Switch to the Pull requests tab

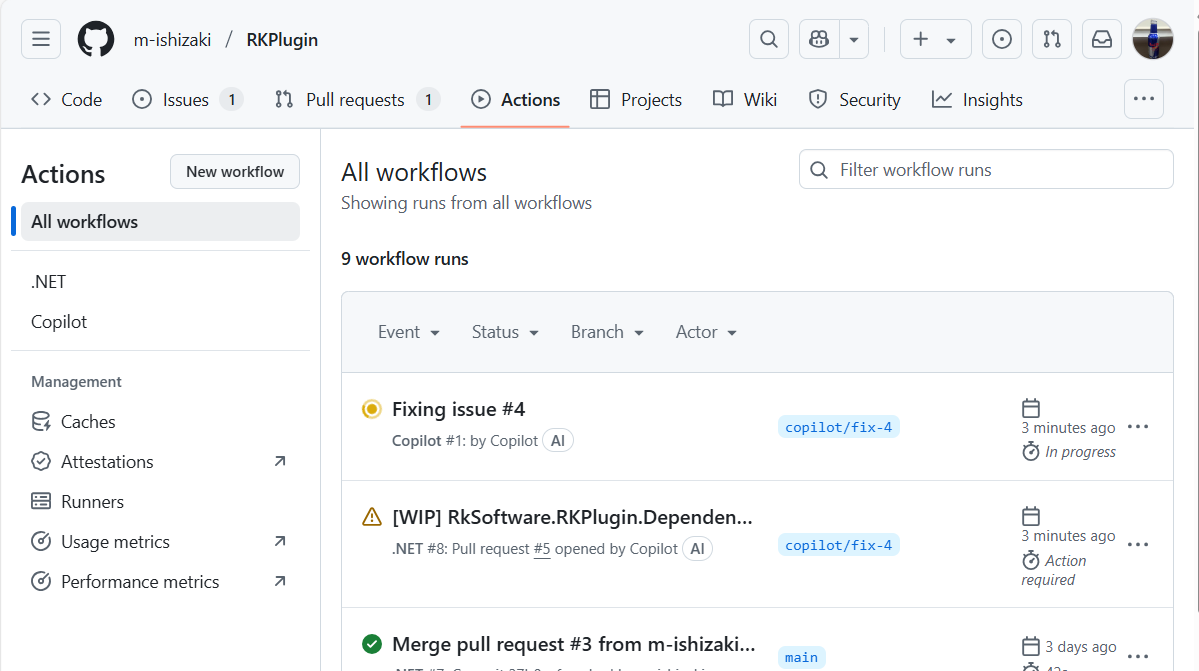tap(357, 99)
